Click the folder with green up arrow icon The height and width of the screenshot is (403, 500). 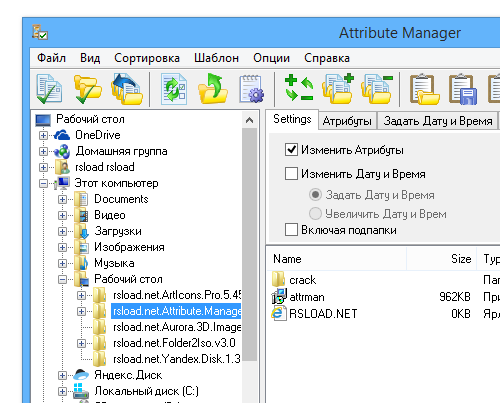(213, 88)
